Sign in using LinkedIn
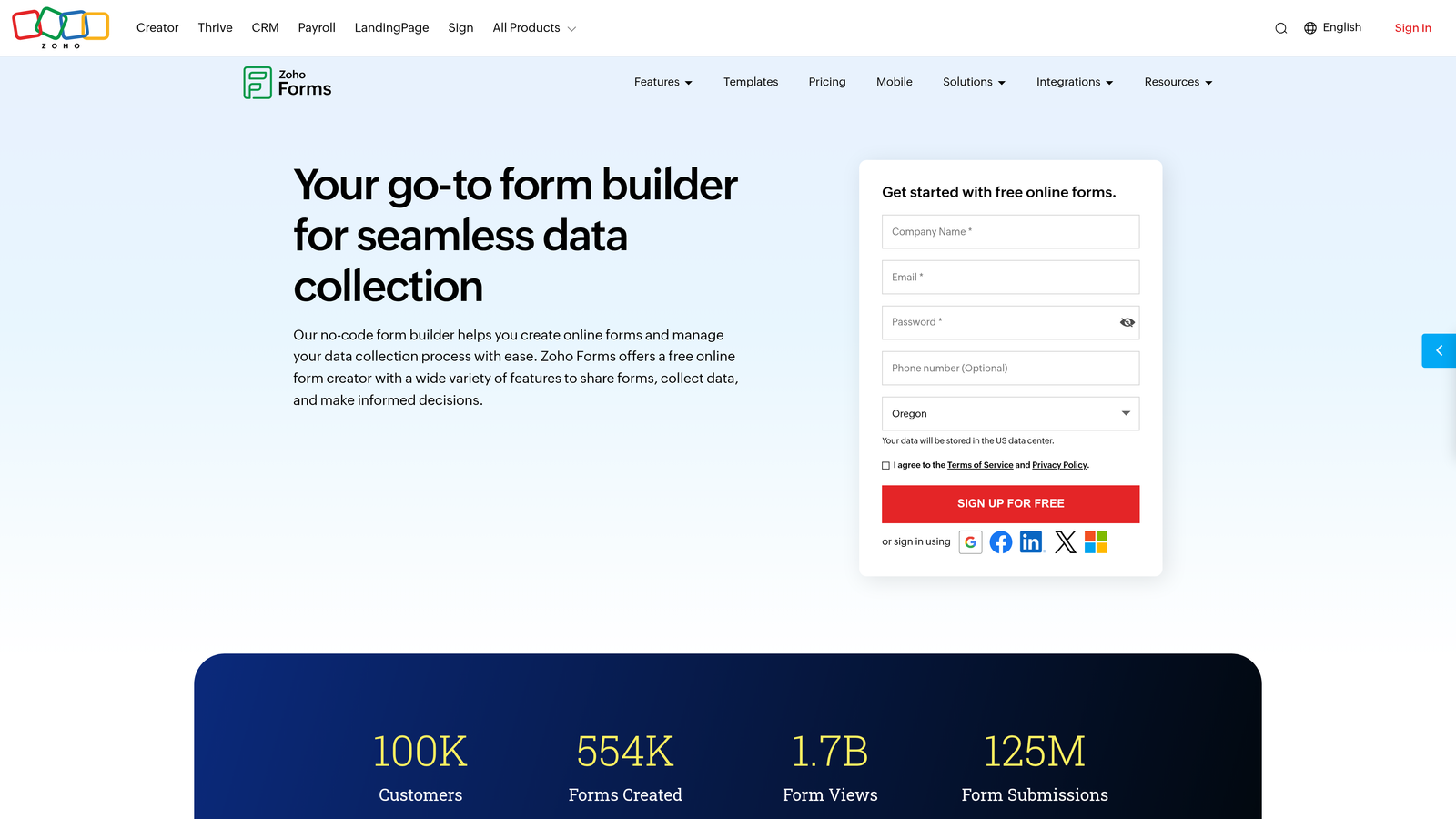Screen dimensions: 1456x819 pos(1032,541)
